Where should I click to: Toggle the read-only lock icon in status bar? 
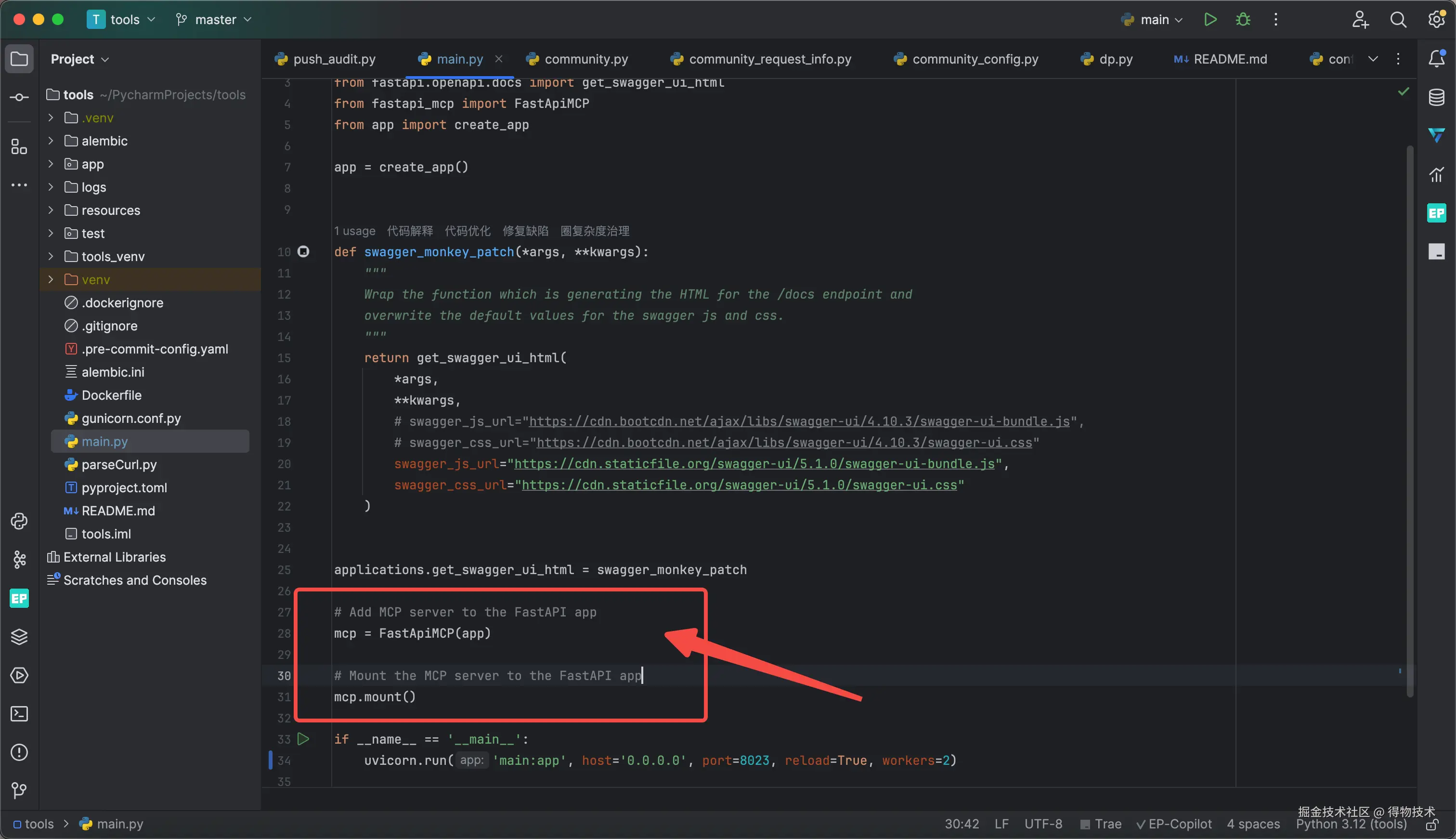pos(1433,826)
